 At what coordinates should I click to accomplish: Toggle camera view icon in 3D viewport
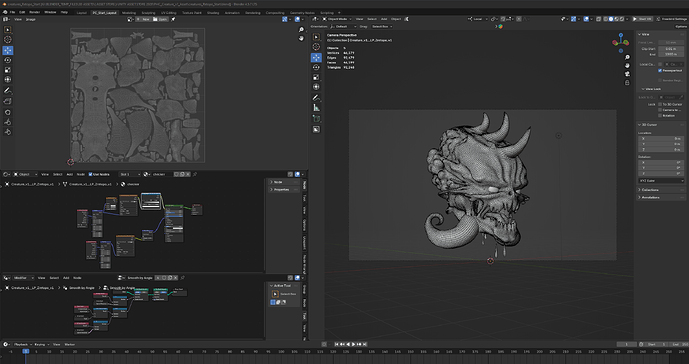tap(627, 74)
